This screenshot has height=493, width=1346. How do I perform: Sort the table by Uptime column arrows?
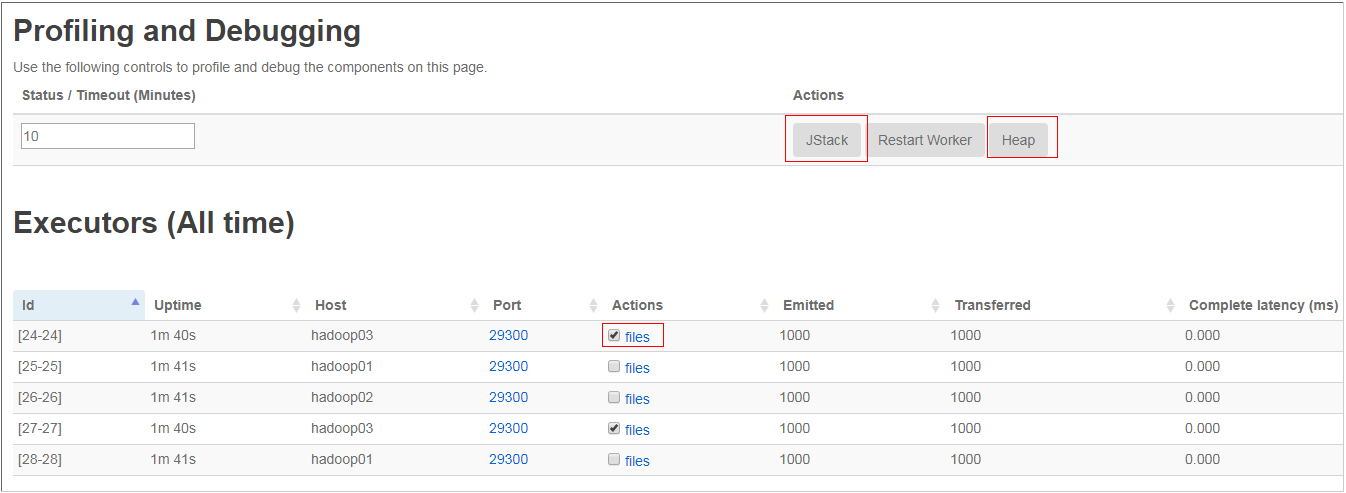296,305
